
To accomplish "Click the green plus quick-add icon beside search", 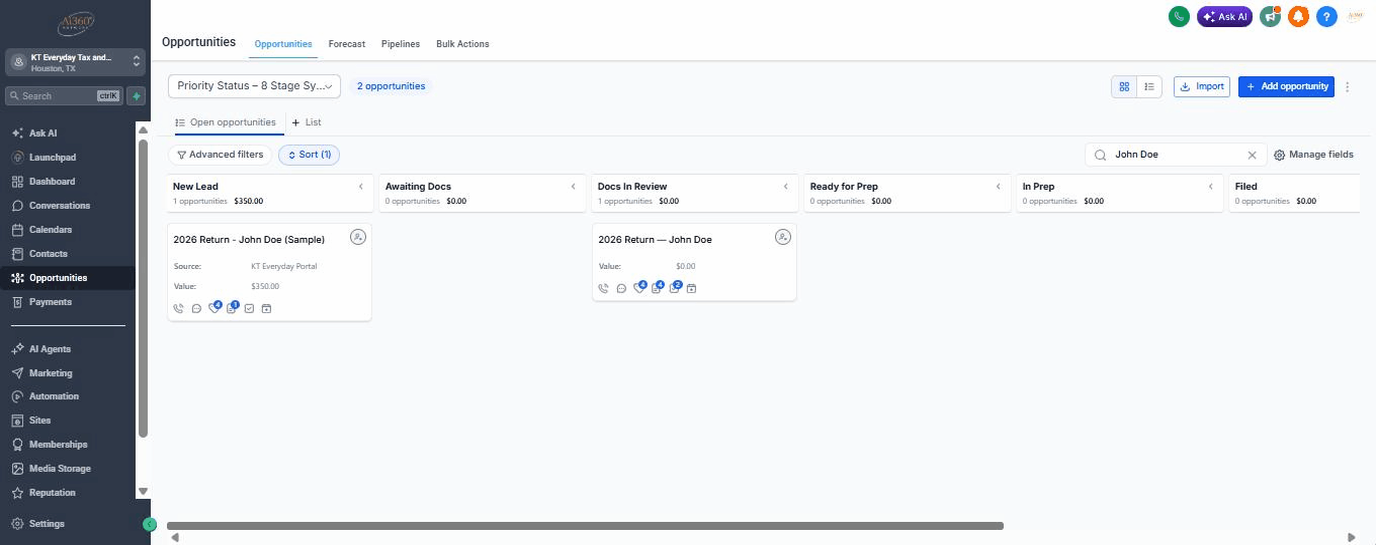I will pyautogui.click(x=136, y=96).
